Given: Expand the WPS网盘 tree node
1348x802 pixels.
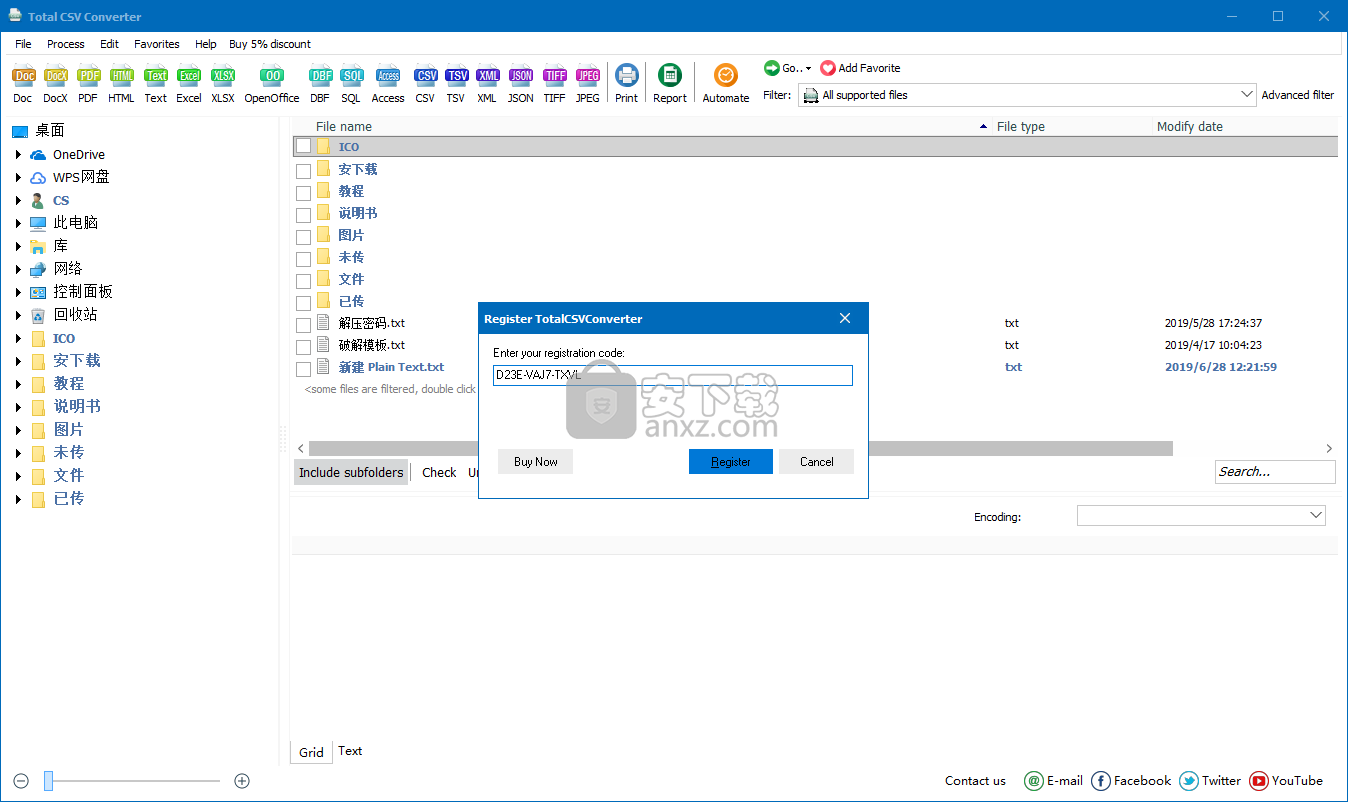Looking at the screenshot, I should (x=18, y=178).
